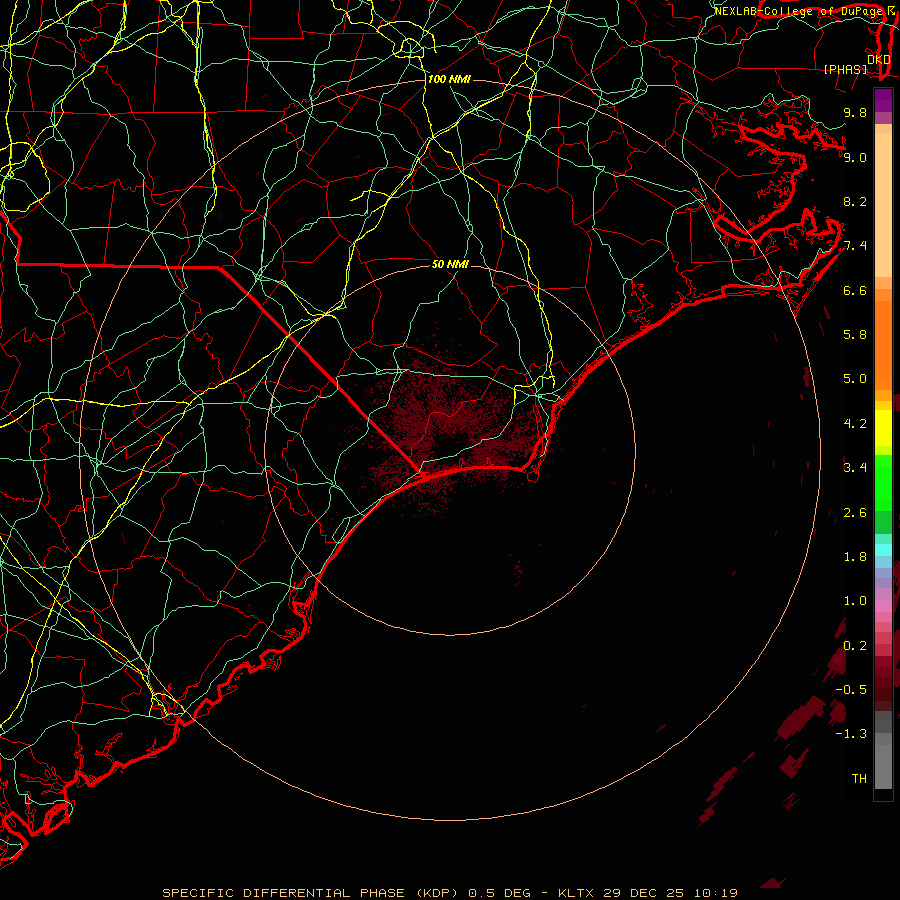Viewport: 900px width, 900px height.
Task: Click the 5.8 value on the color scale
Action: [855, 335]
